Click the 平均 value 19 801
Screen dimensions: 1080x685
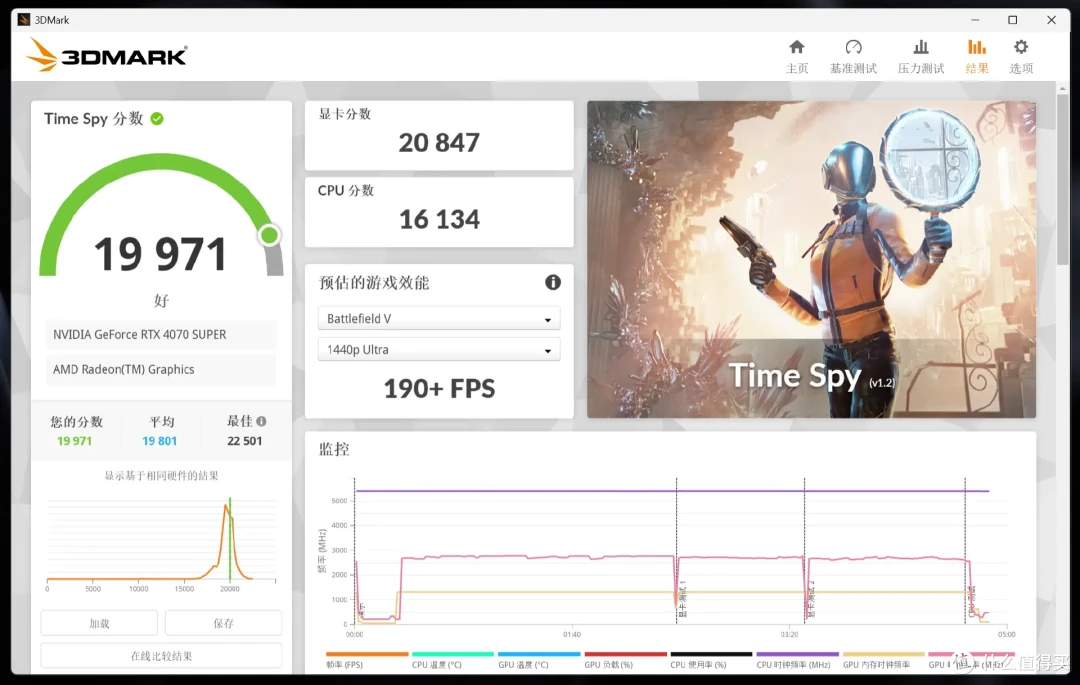coord(159,441)
